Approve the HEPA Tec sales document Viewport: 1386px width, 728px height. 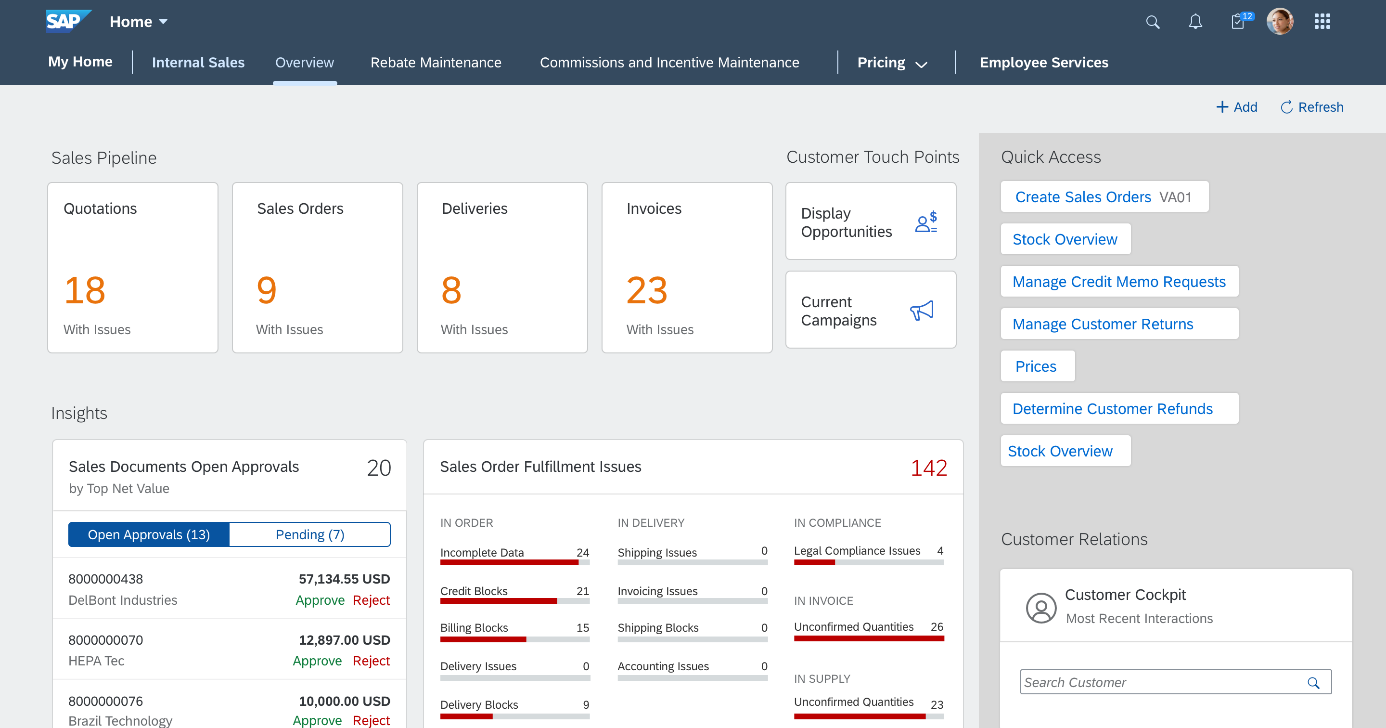tap(317, 661)
